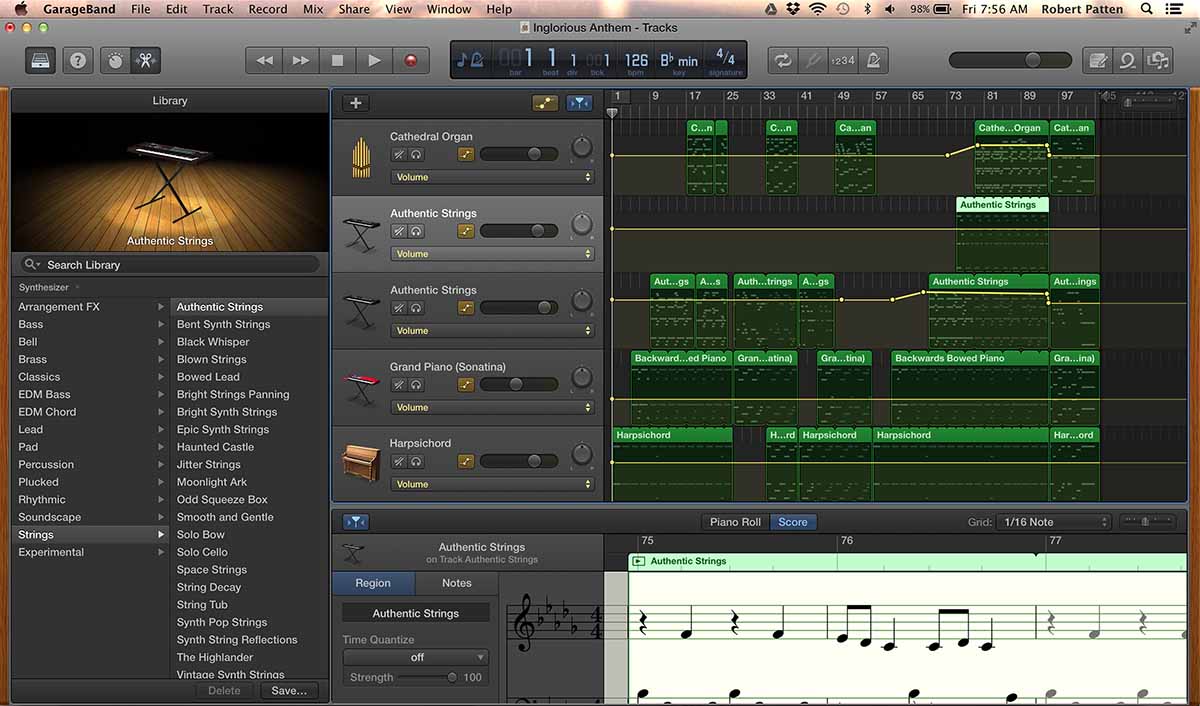Open the Media Browser button
This screenshot has width=1200, height=706.
[1159, 60]
